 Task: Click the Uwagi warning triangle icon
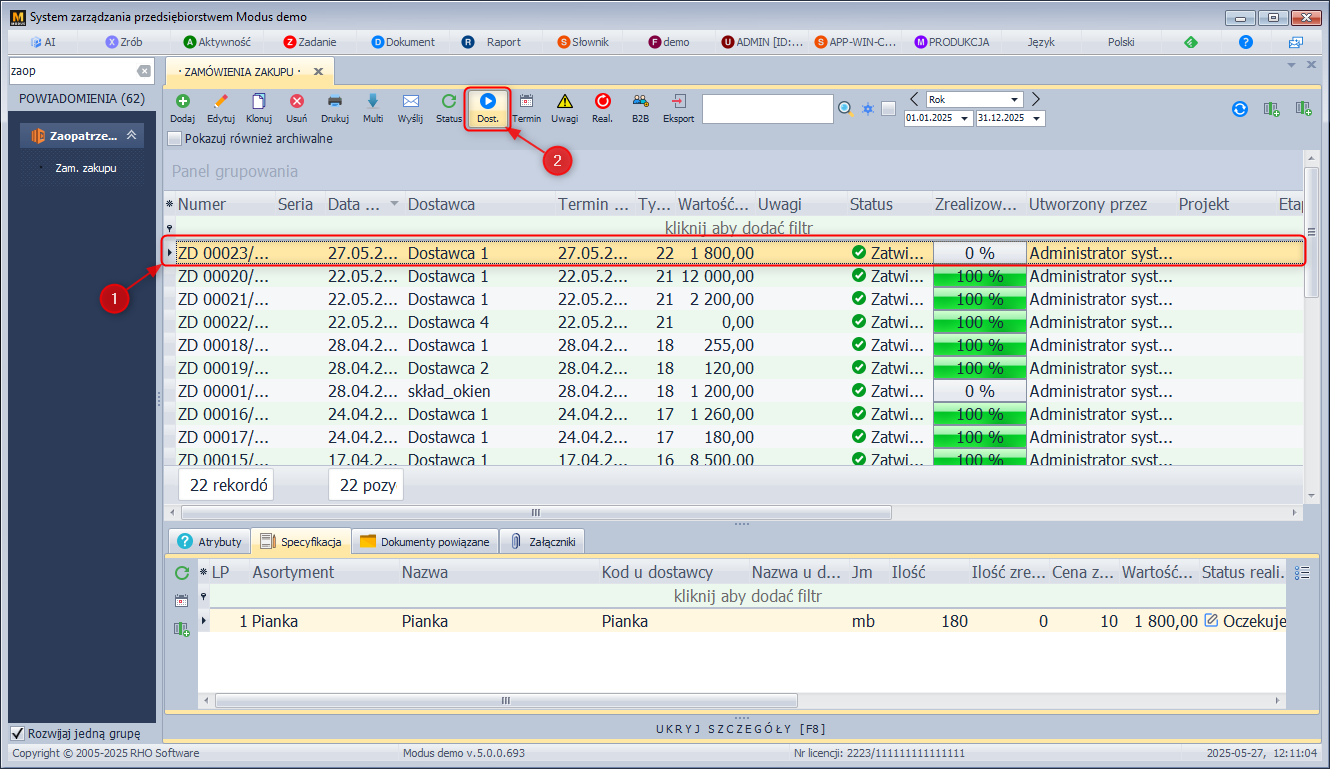[x=565, y=102]
